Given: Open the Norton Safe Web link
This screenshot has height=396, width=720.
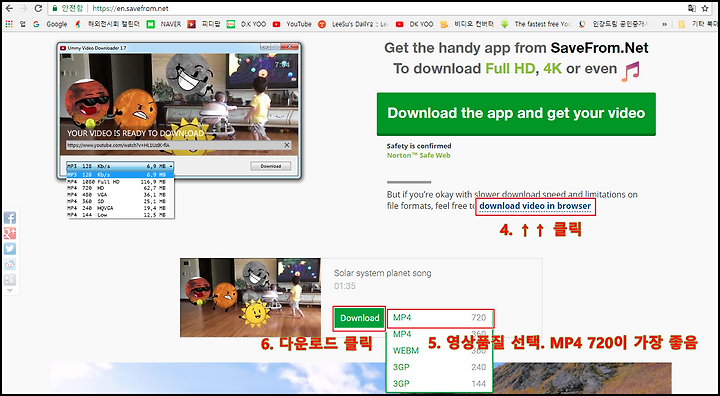Looking at the screenshot, I should point(418,155).
